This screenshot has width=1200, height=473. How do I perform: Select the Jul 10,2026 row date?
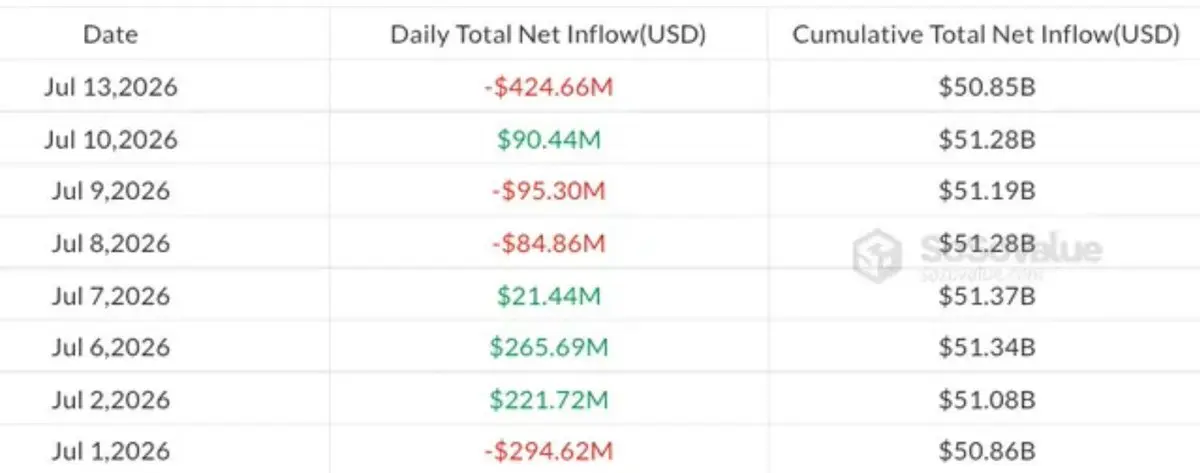click(x=110, y=139)
